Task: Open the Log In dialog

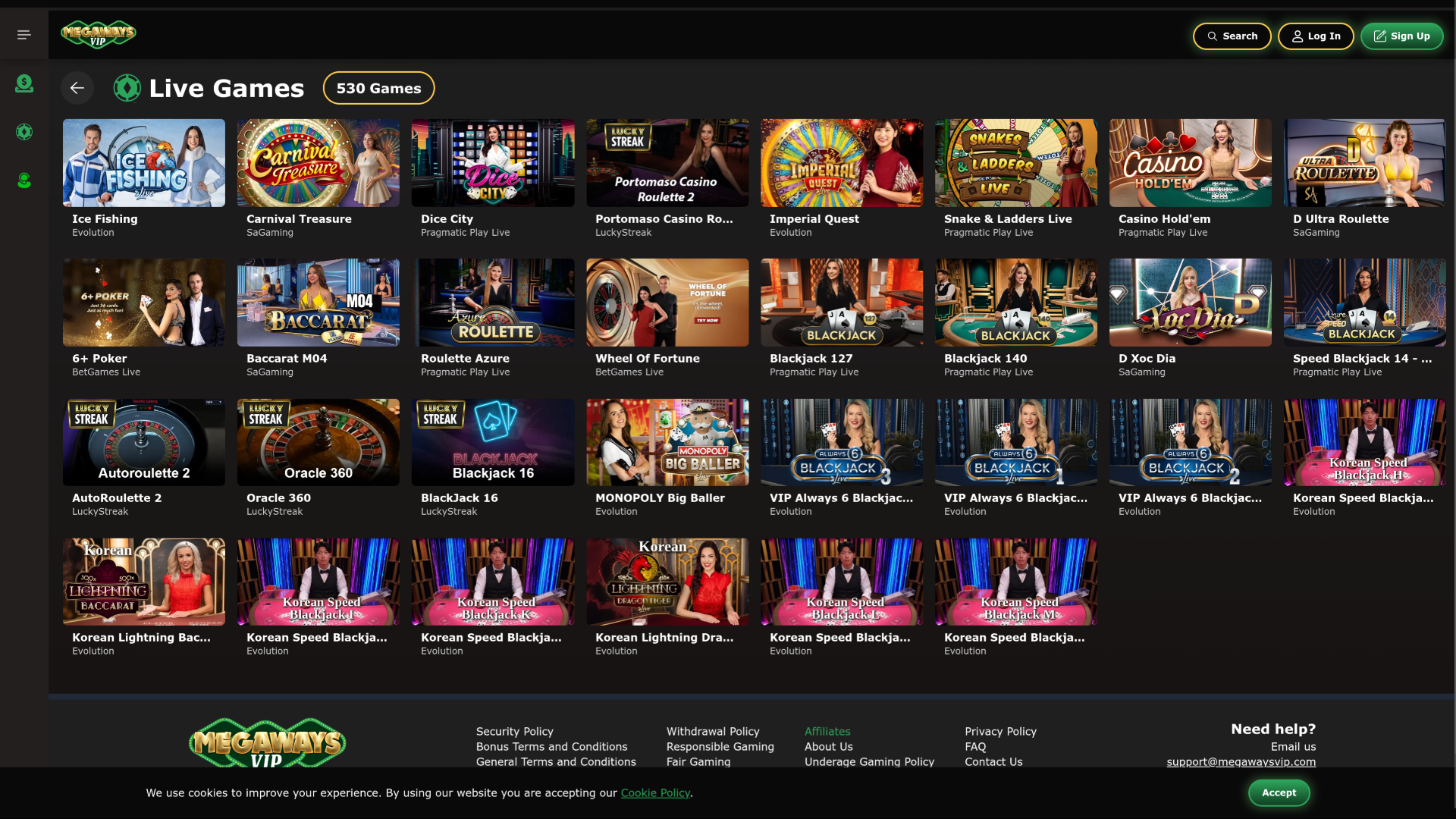Action: pos(1316,36)
